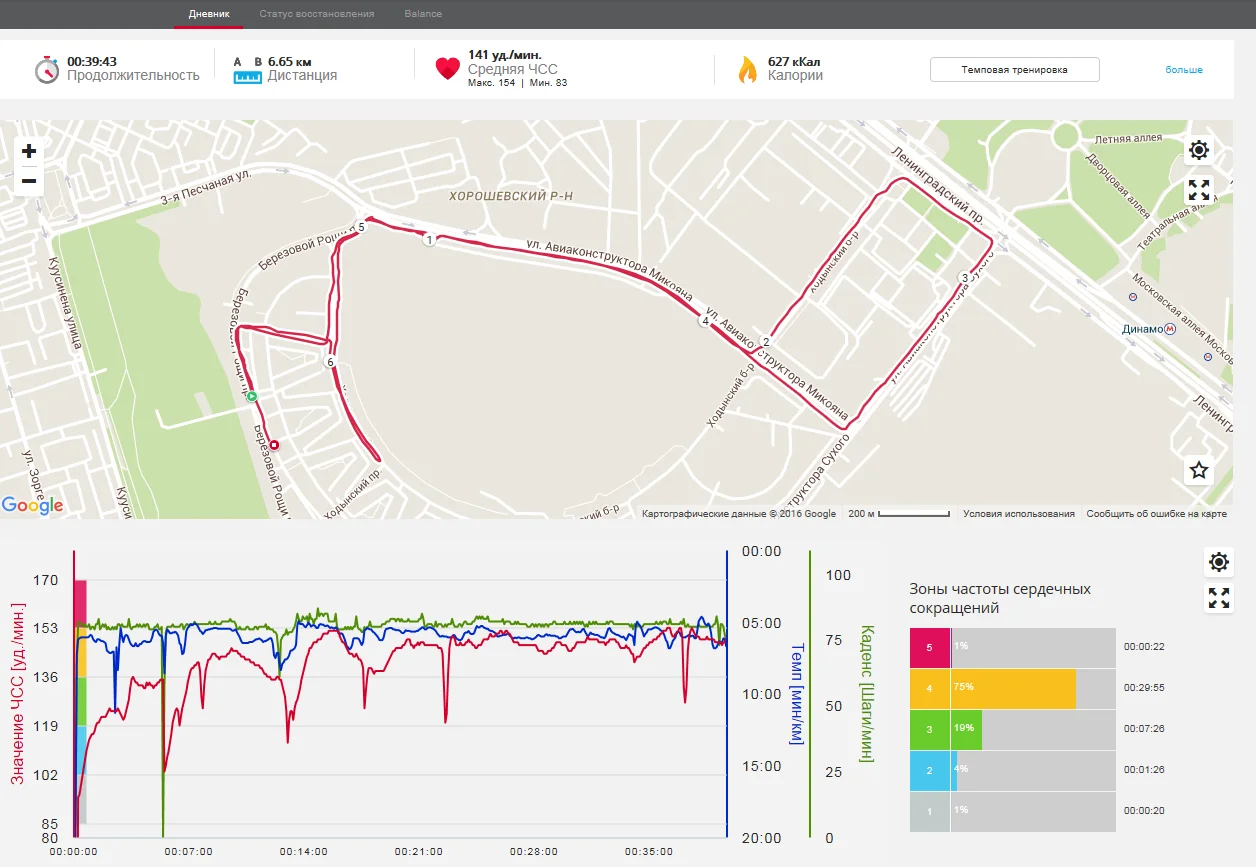Click the Темповая тренировка button

(x=1014, y=70)
